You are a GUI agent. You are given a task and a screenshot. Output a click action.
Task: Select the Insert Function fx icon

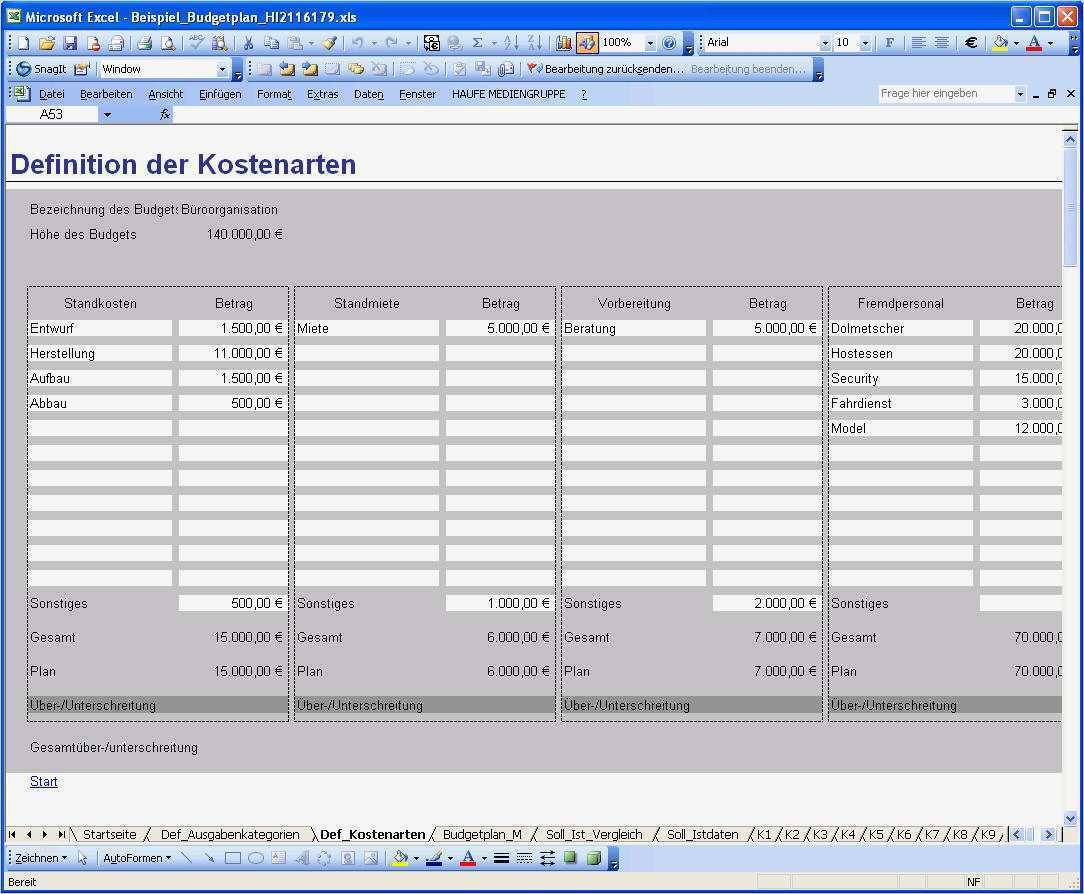point(165,113)
